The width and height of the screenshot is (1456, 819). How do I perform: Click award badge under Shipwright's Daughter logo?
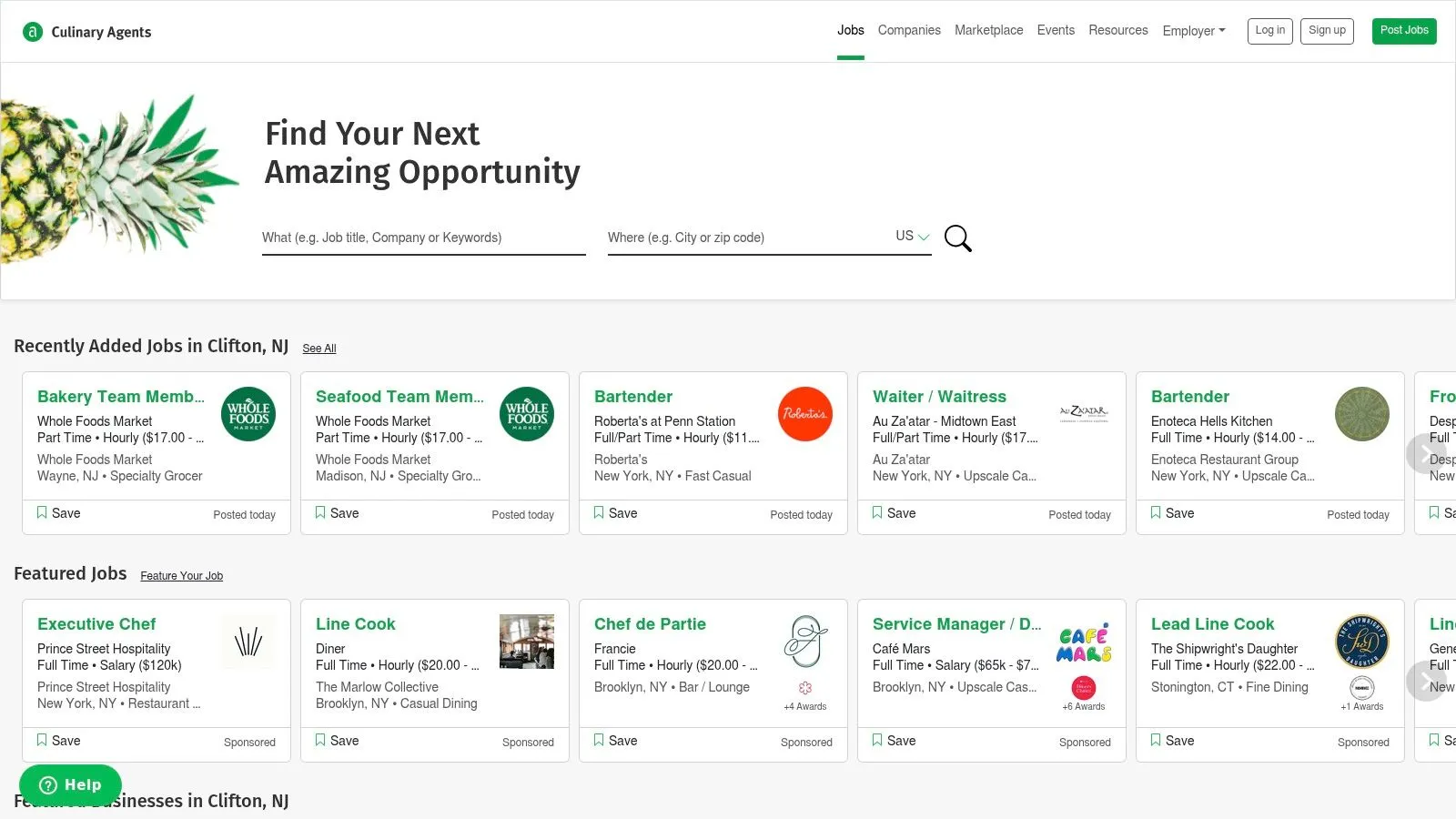[1362, 688]
